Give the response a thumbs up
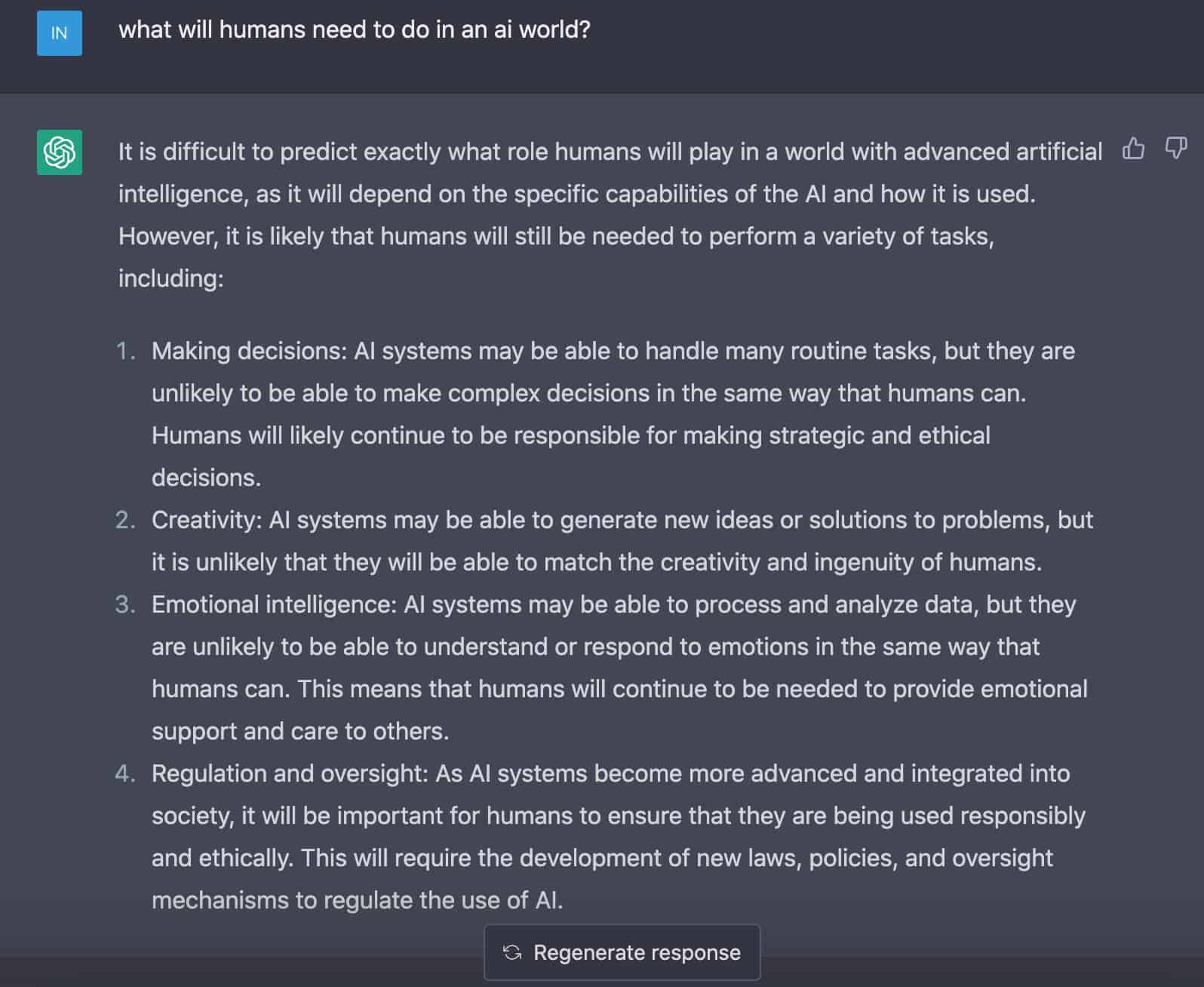Viewport: 1204px width, 987px height. (x=1133, y=149)
